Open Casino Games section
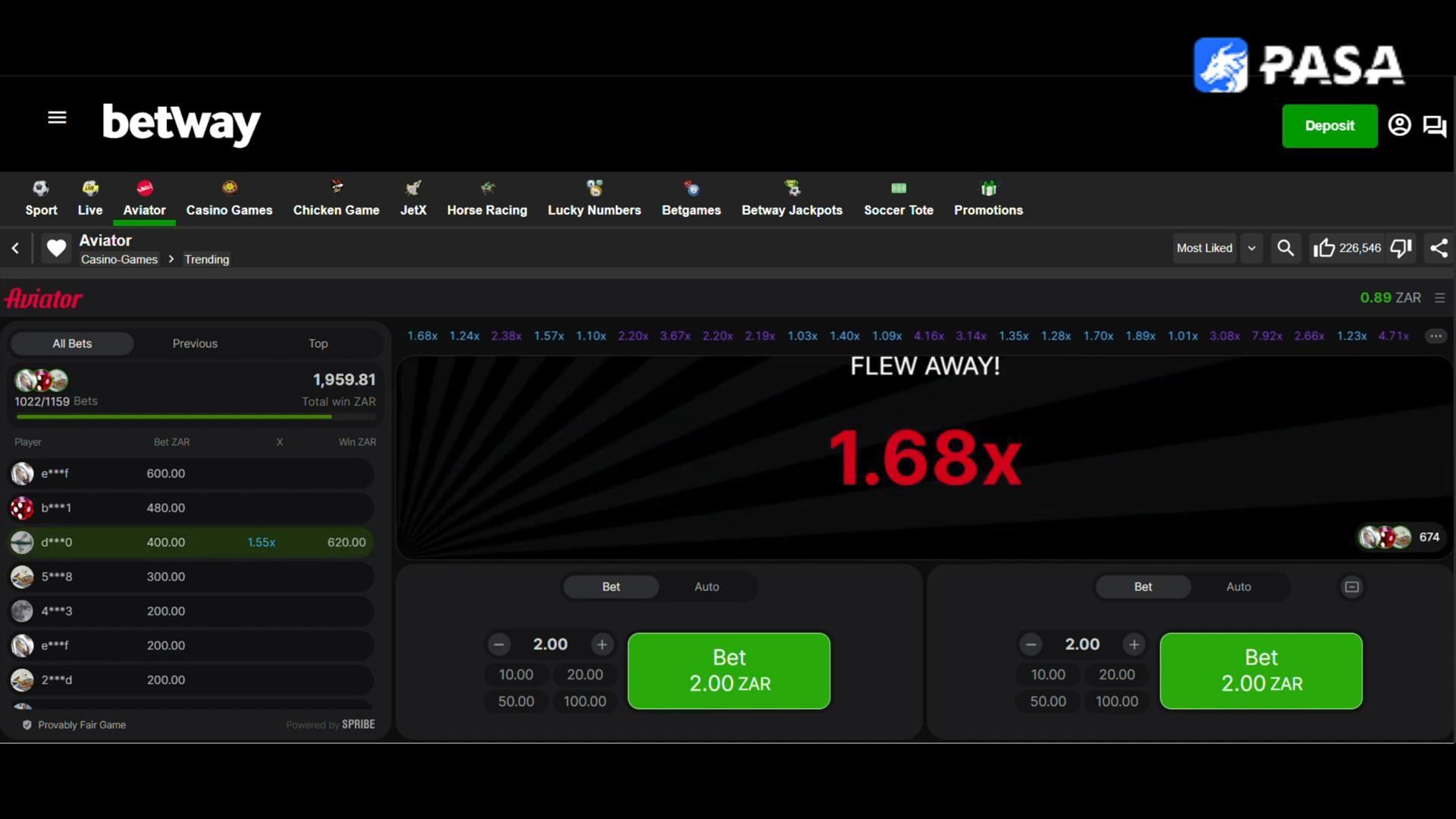 click(229, 199)
